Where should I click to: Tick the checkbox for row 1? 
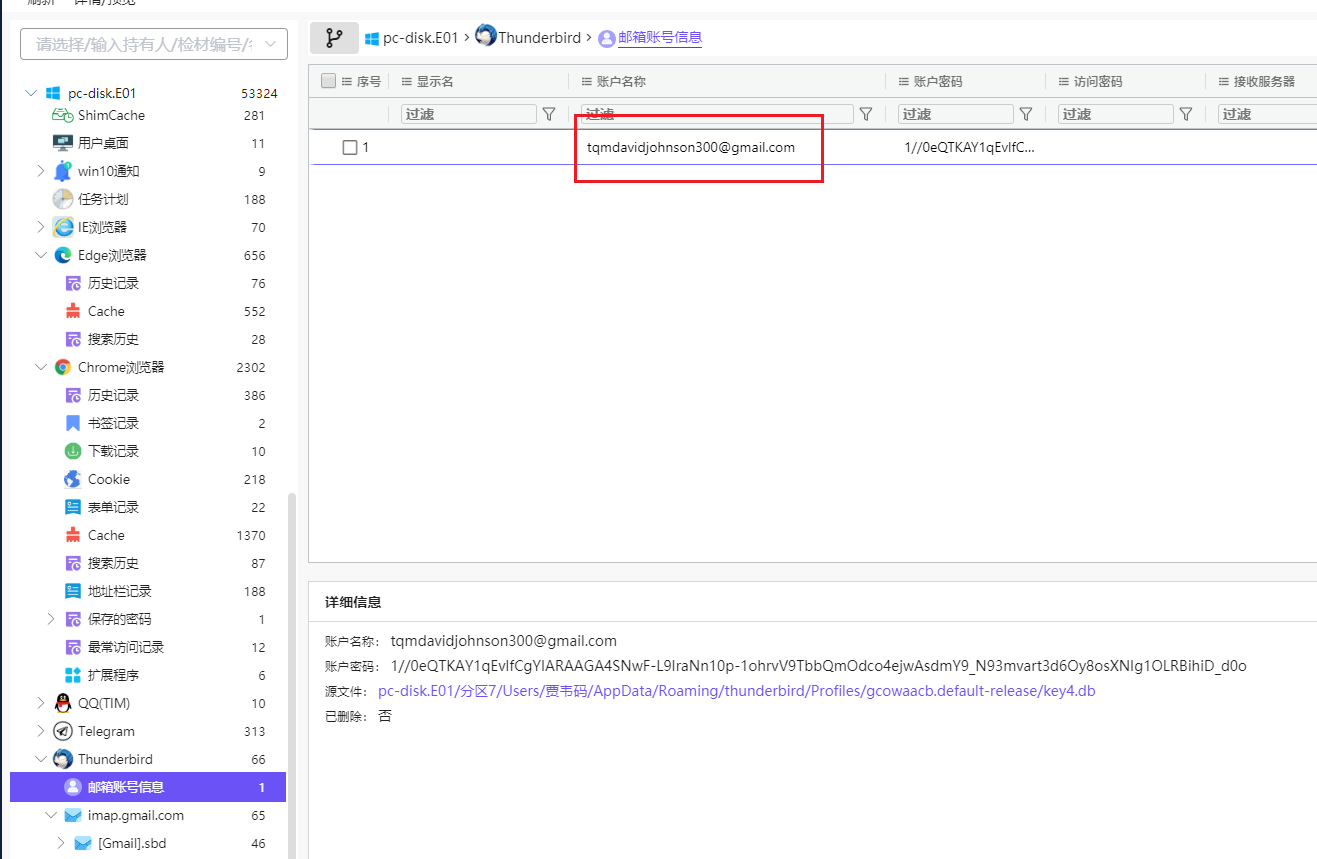350,147
